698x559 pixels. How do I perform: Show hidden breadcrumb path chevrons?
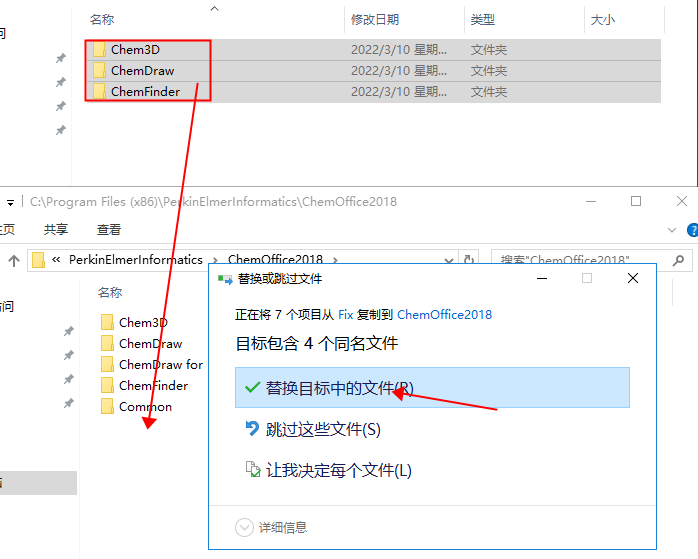[56, 259]
